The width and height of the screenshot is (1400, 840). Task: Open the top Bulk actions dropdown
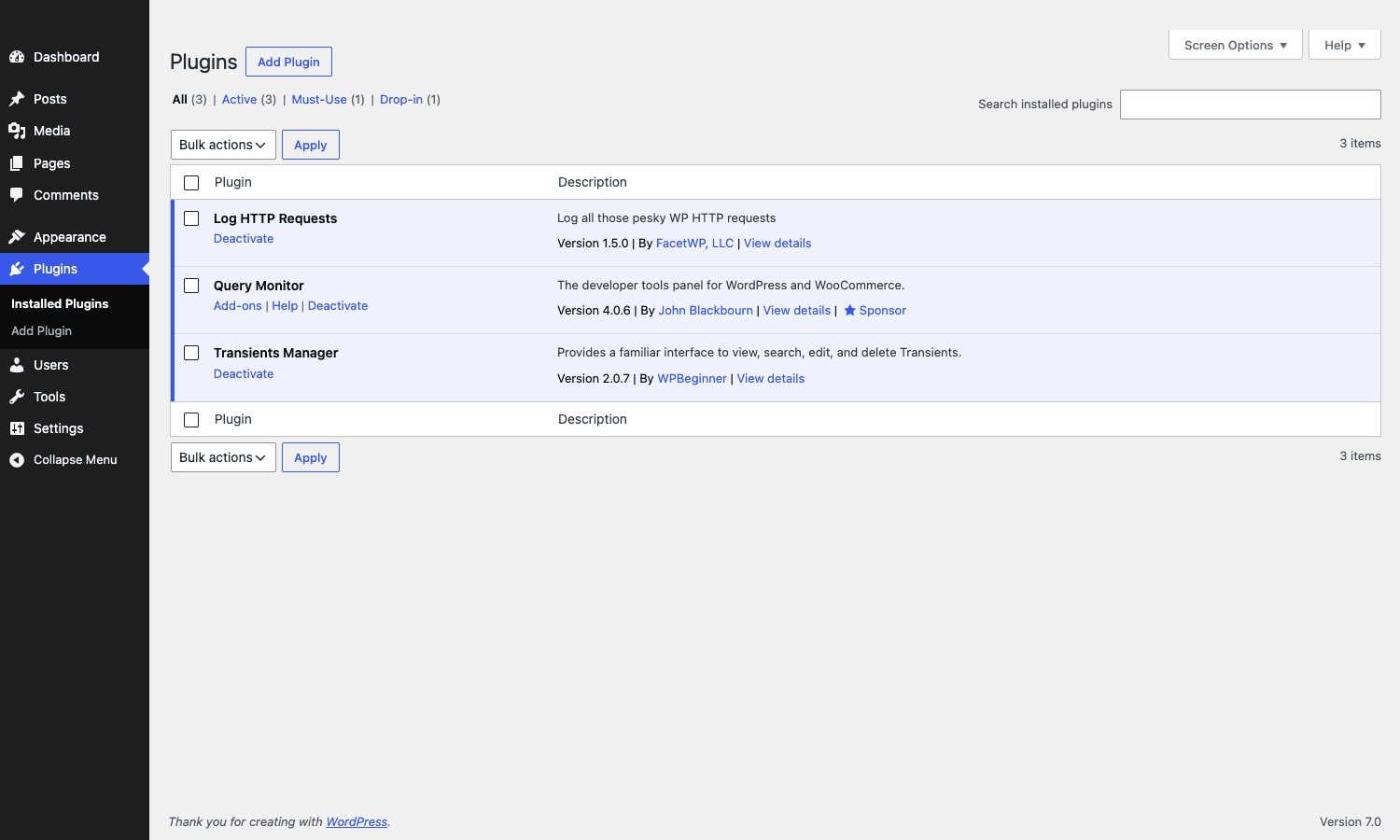point(223,145)
